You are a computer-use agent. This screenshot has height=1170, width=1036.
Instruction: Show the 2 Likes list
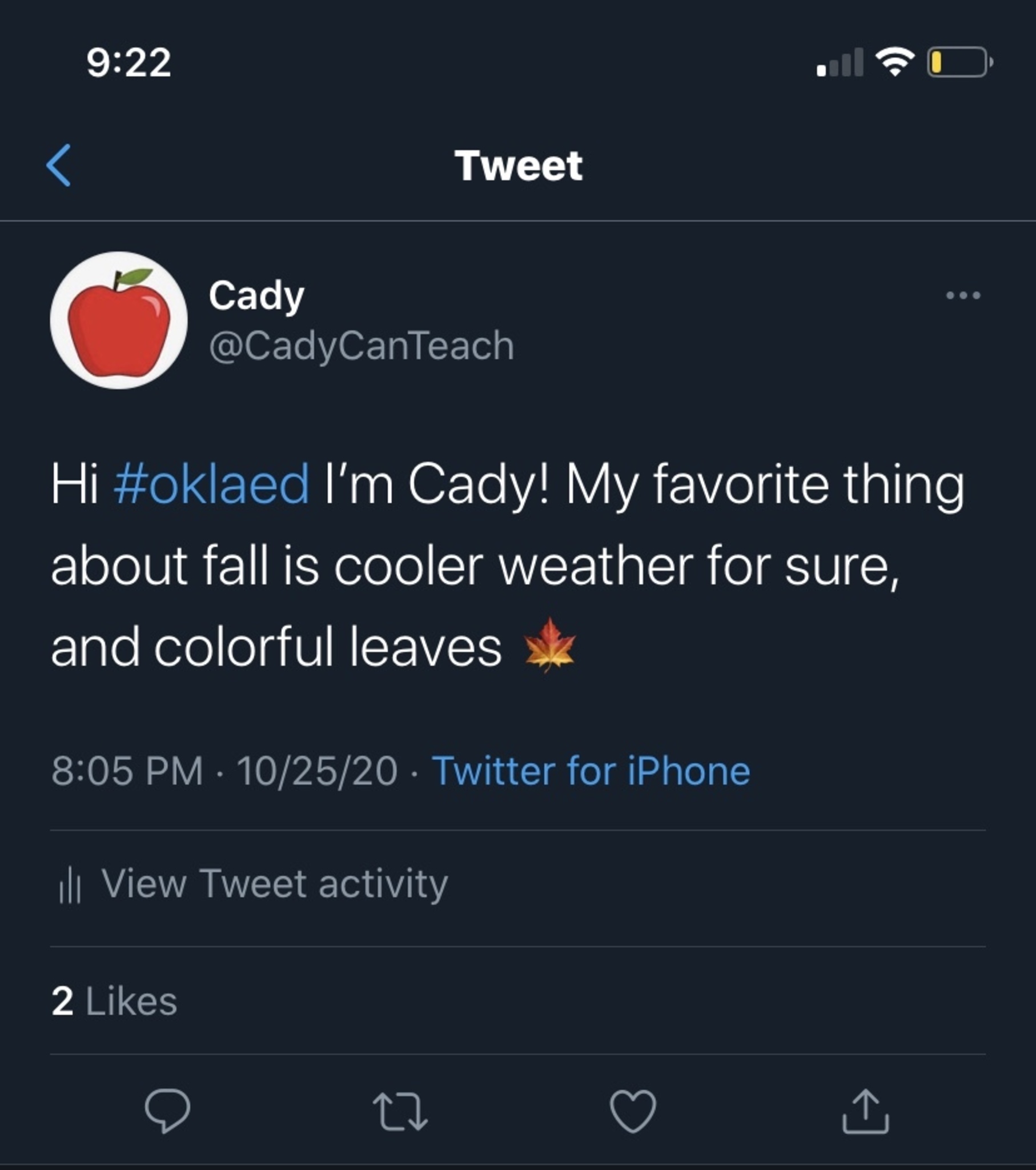(114, 1001)
